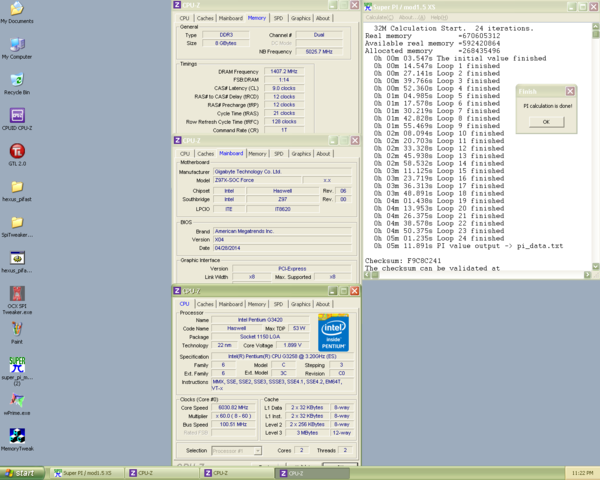The image size is (600, 480).
Task: Launch the wPrime.exe desktop icon
Action: point(17,404)
